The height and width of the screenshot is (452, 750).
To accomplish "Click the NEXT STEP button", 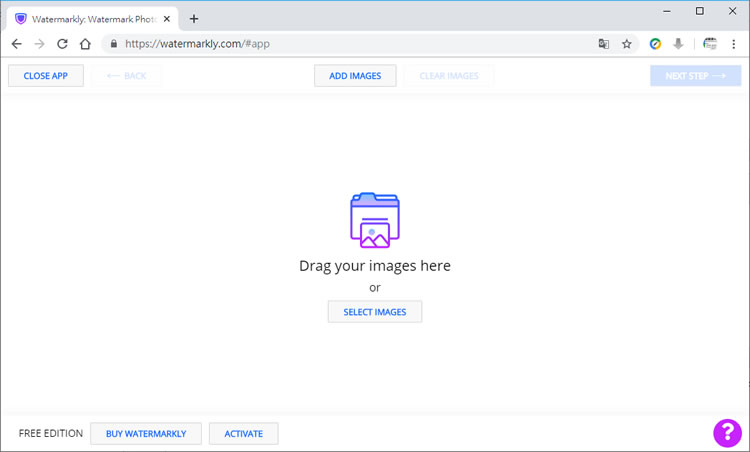I will [x=695, y=76].
